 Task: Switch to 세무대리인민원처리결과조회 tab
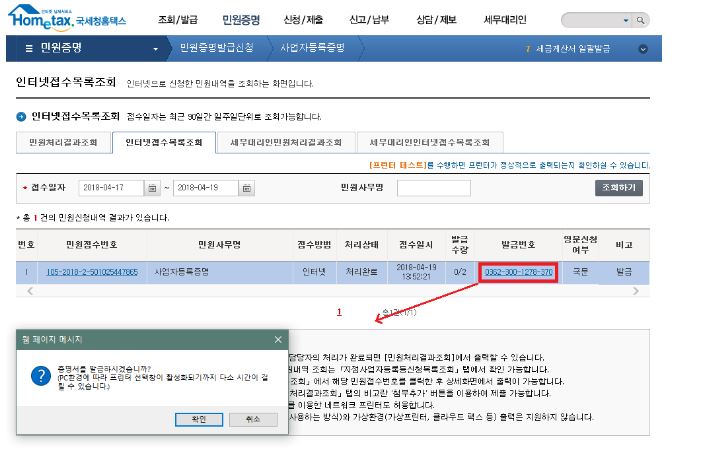point(286,142)
